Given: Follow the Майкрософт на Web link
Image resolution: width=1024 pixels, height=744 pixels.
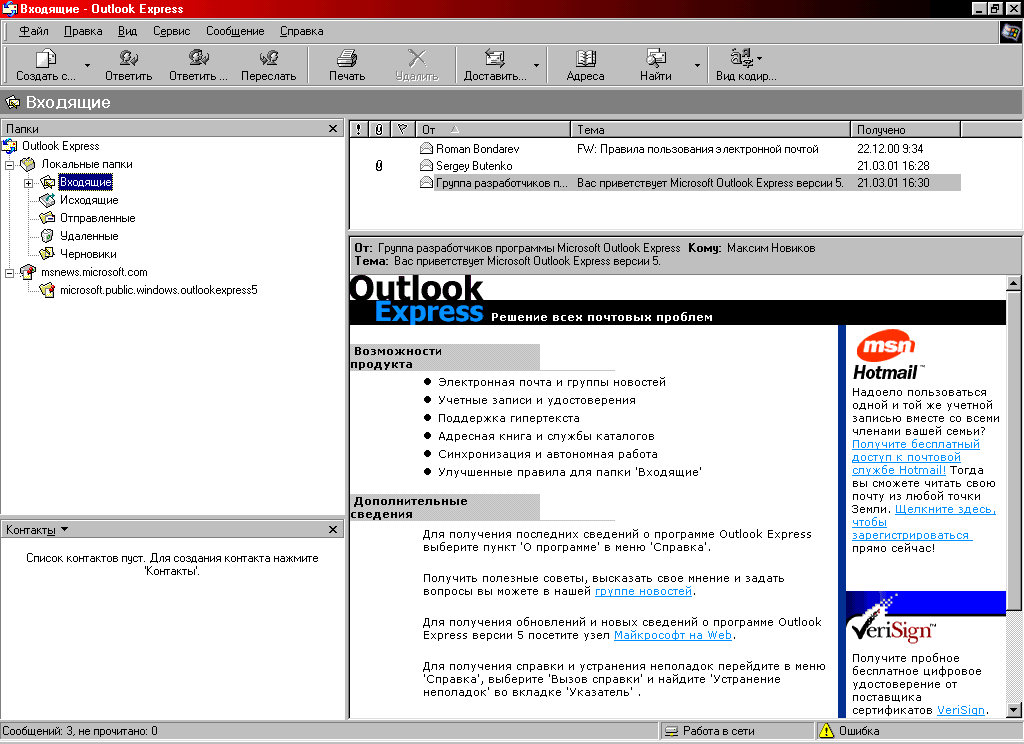Looking at the screenshot, I should pyautogui.click(x=673, y=635).
